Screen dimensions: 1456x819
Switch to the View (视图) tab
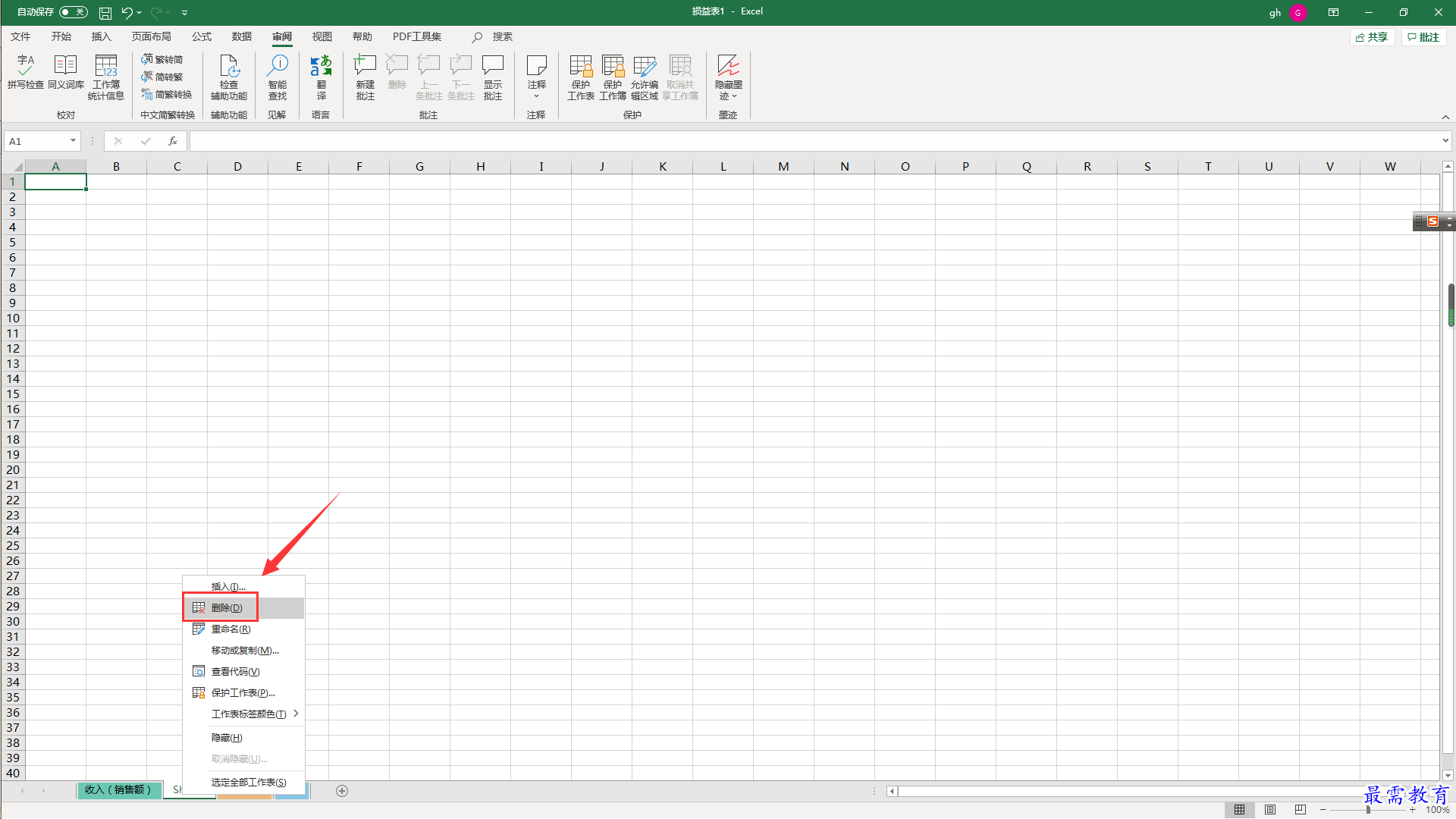322,36
